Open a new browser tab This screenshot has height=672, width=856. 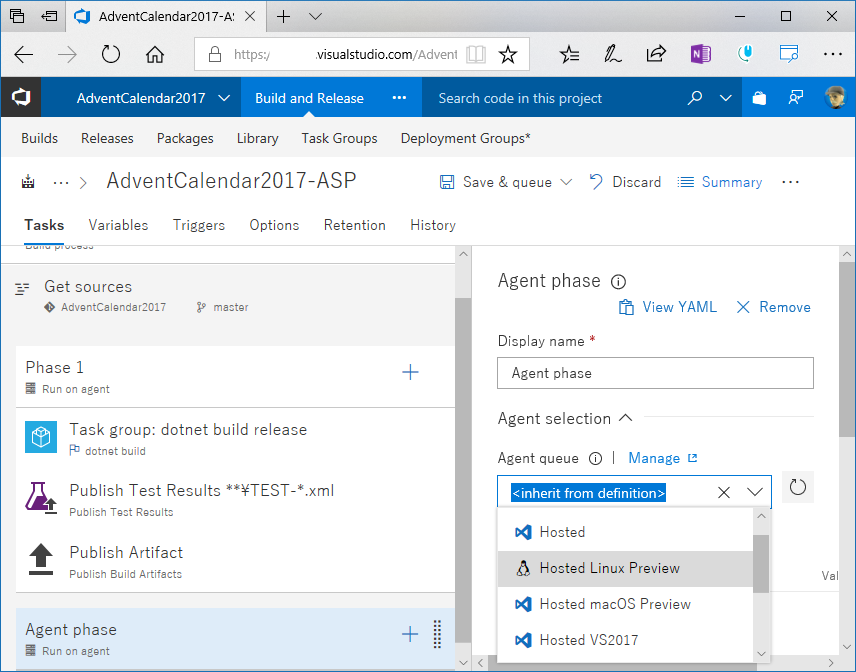283,16
